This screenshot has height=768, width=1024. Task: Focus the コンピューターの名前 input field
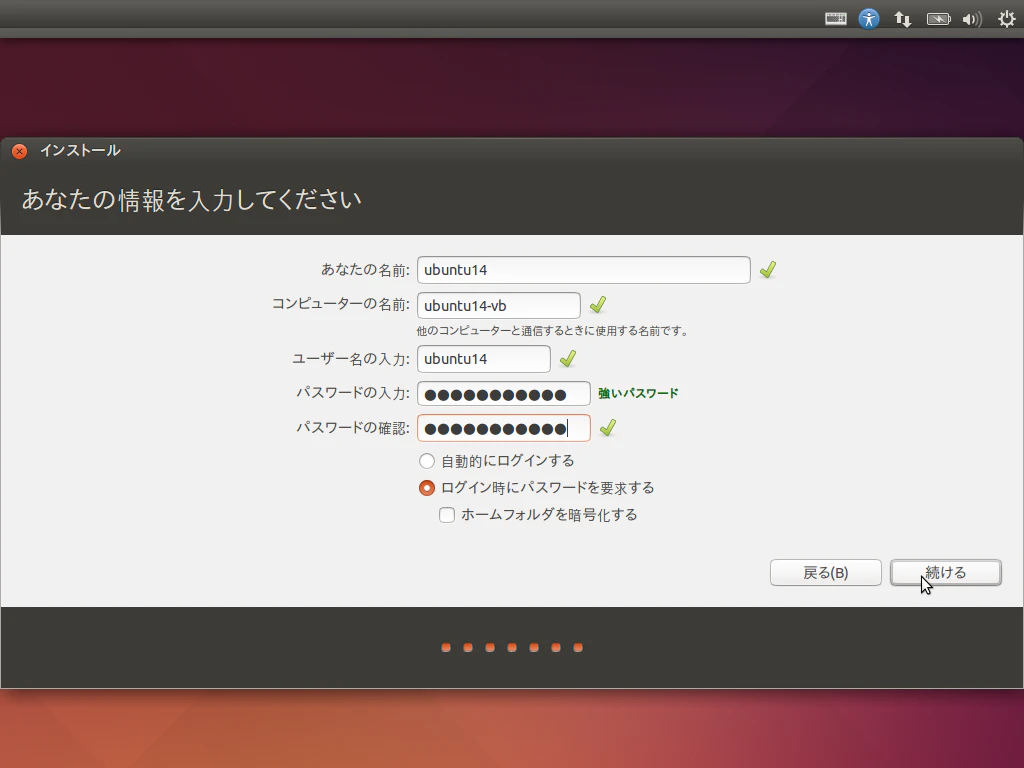click(498, 306)
